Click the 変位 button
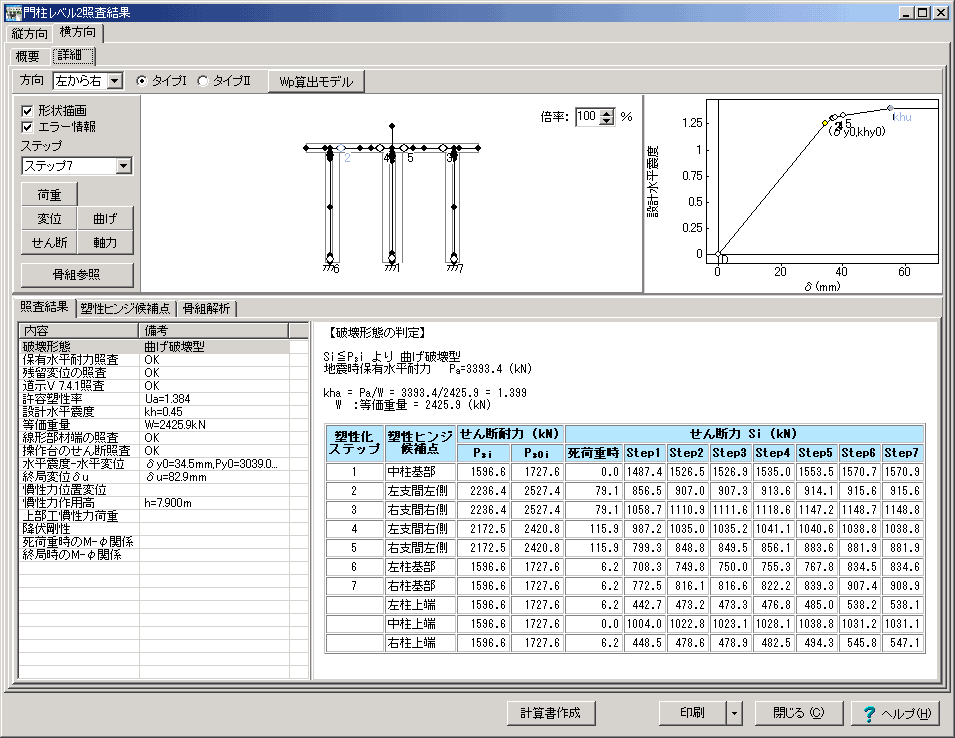 tap(49, 219)
